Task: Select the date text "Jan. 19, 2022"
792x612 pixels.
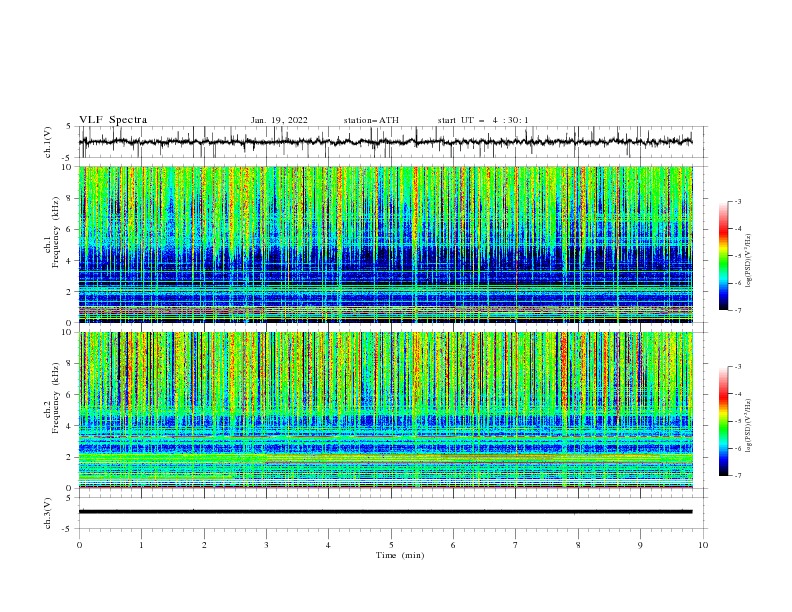Action: (x=279, y=120)
